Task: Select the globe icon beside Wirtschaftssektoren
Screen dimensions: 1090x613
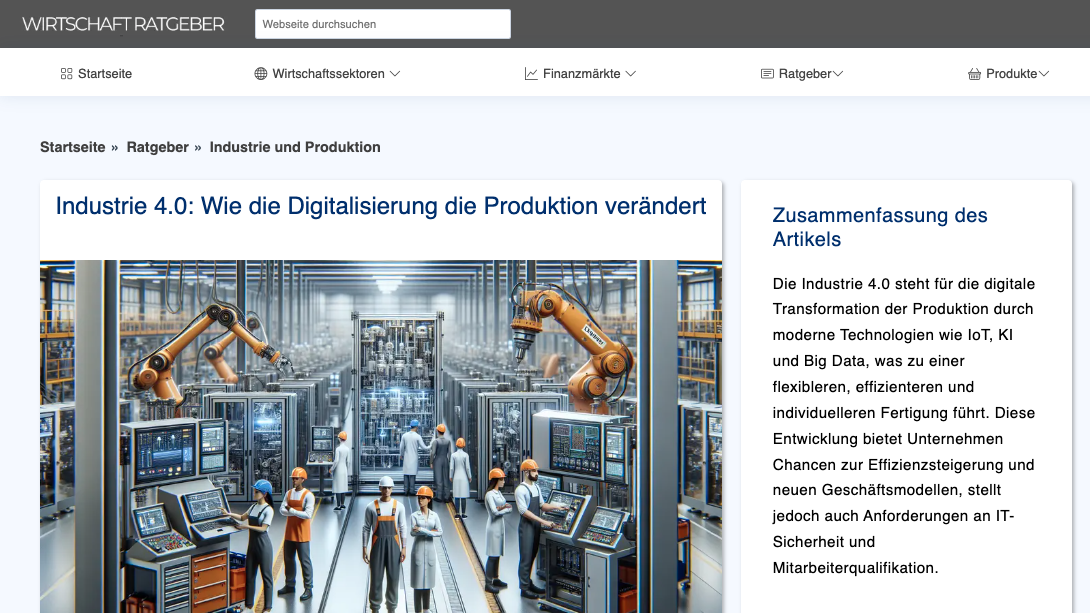Action: [259, 73]
